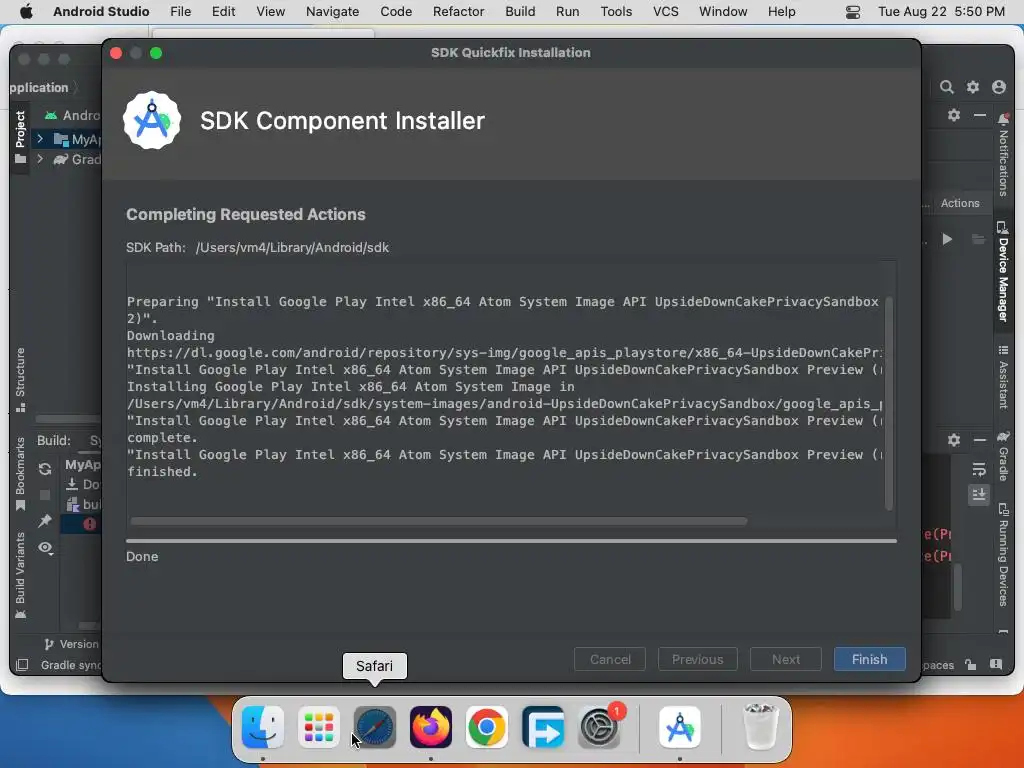The image size is (1024, 768).
Task: Open the Refactor menu
Action: [458, 11]
